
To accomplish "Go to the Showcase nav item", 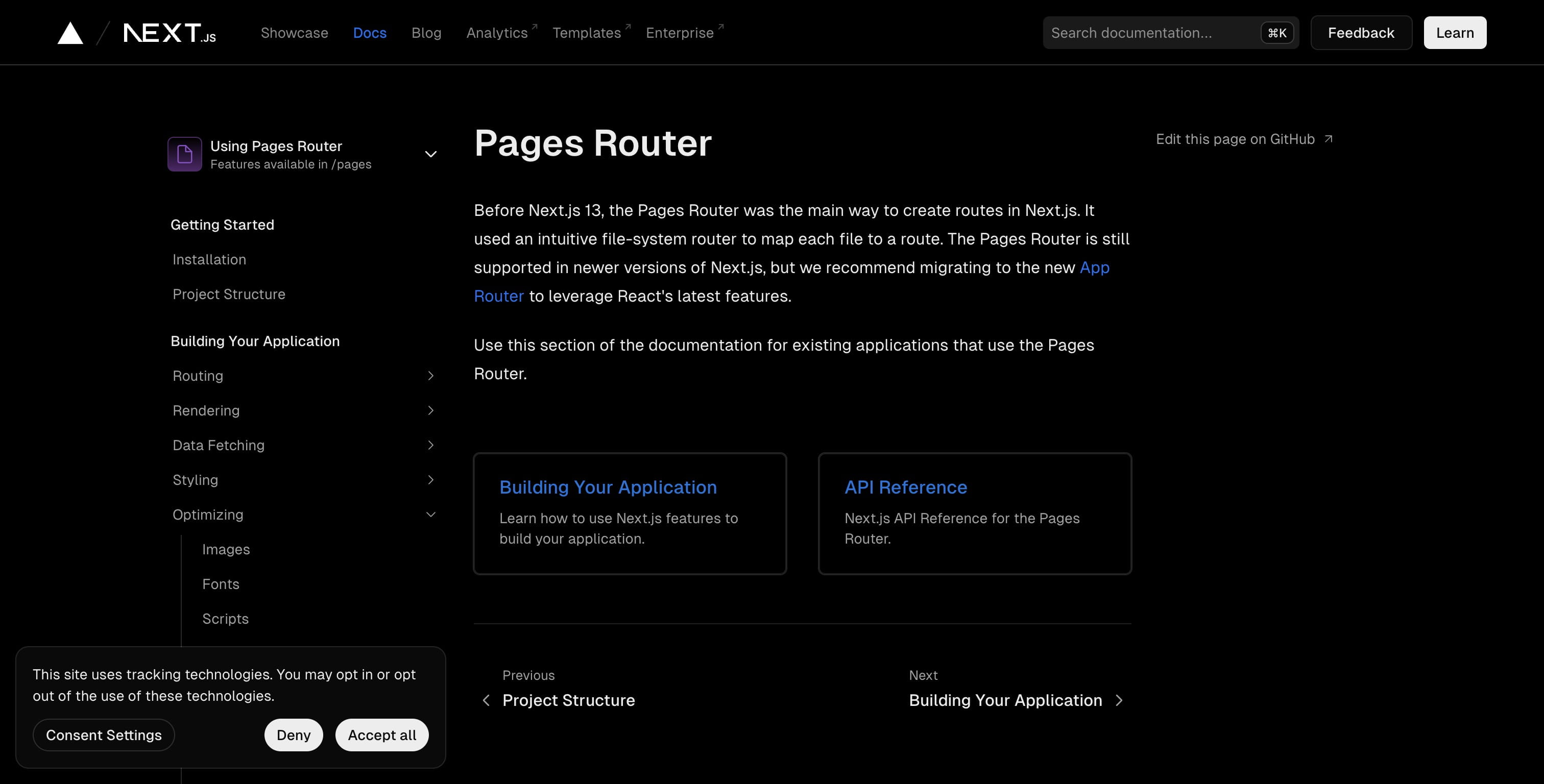I will [x=294, y=33].
